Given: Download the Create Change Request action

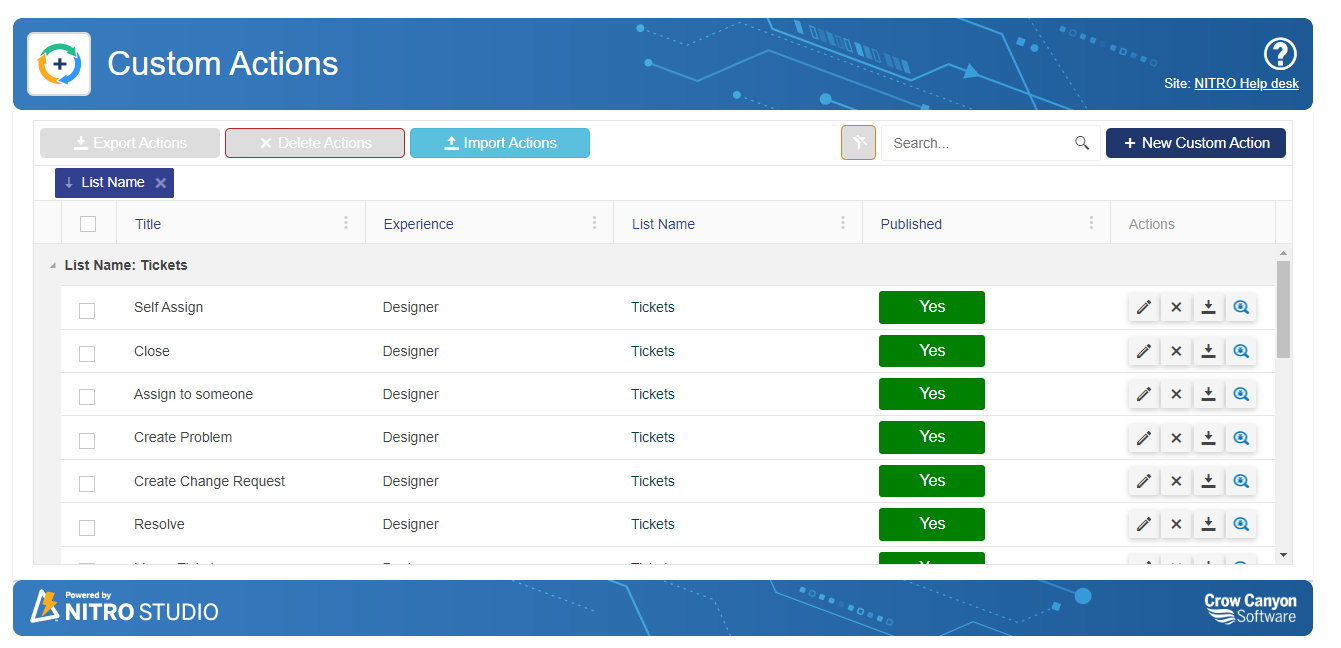Looking at the screenshot, I should tap(1208, 481).
